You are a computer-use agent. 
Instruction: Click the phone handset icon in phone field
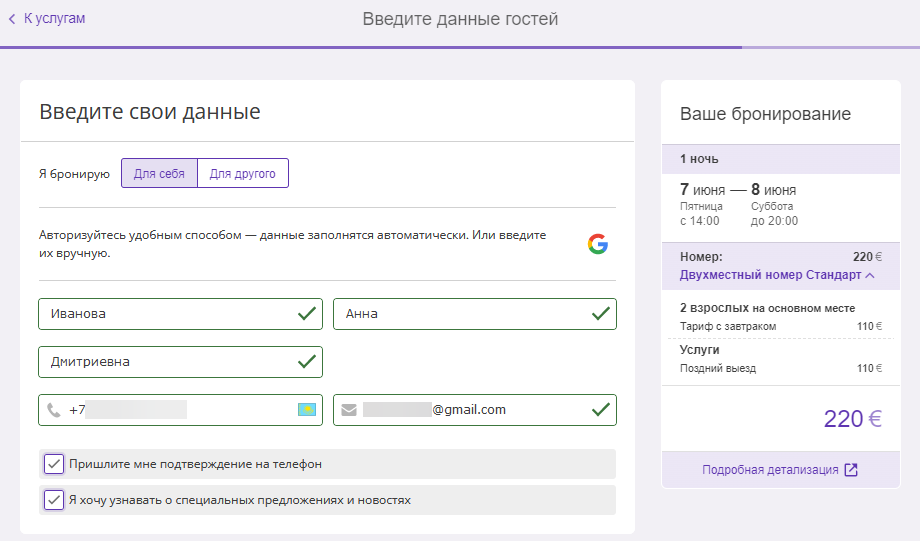point(54,410)
